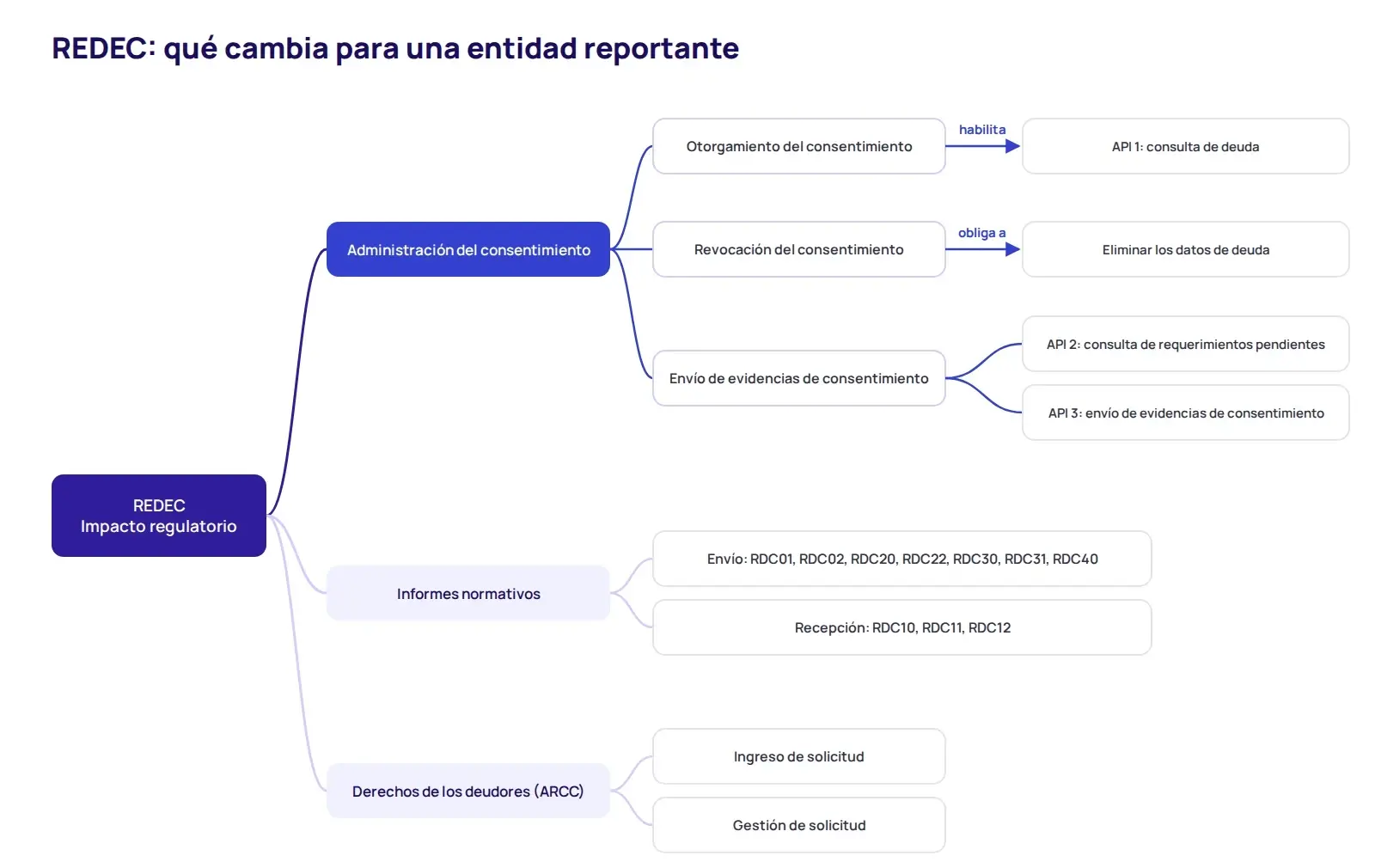Click the Revocación del consentimiento box
The width and height of the screenshot is (1375, 868).
799,249
